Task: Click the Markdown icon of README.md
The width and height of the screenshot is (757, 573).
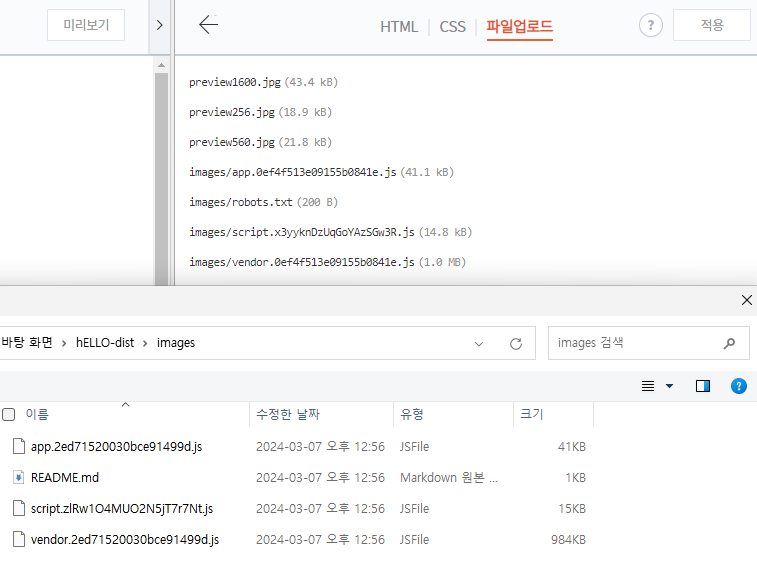Action: (x=18, y=477)
